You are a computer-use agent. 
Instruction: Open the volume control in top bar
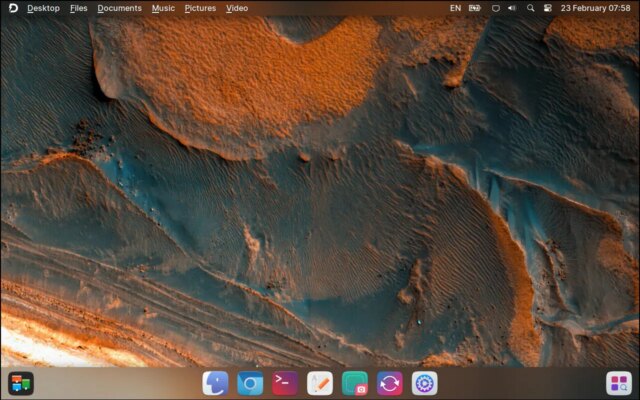pos(512,8)
